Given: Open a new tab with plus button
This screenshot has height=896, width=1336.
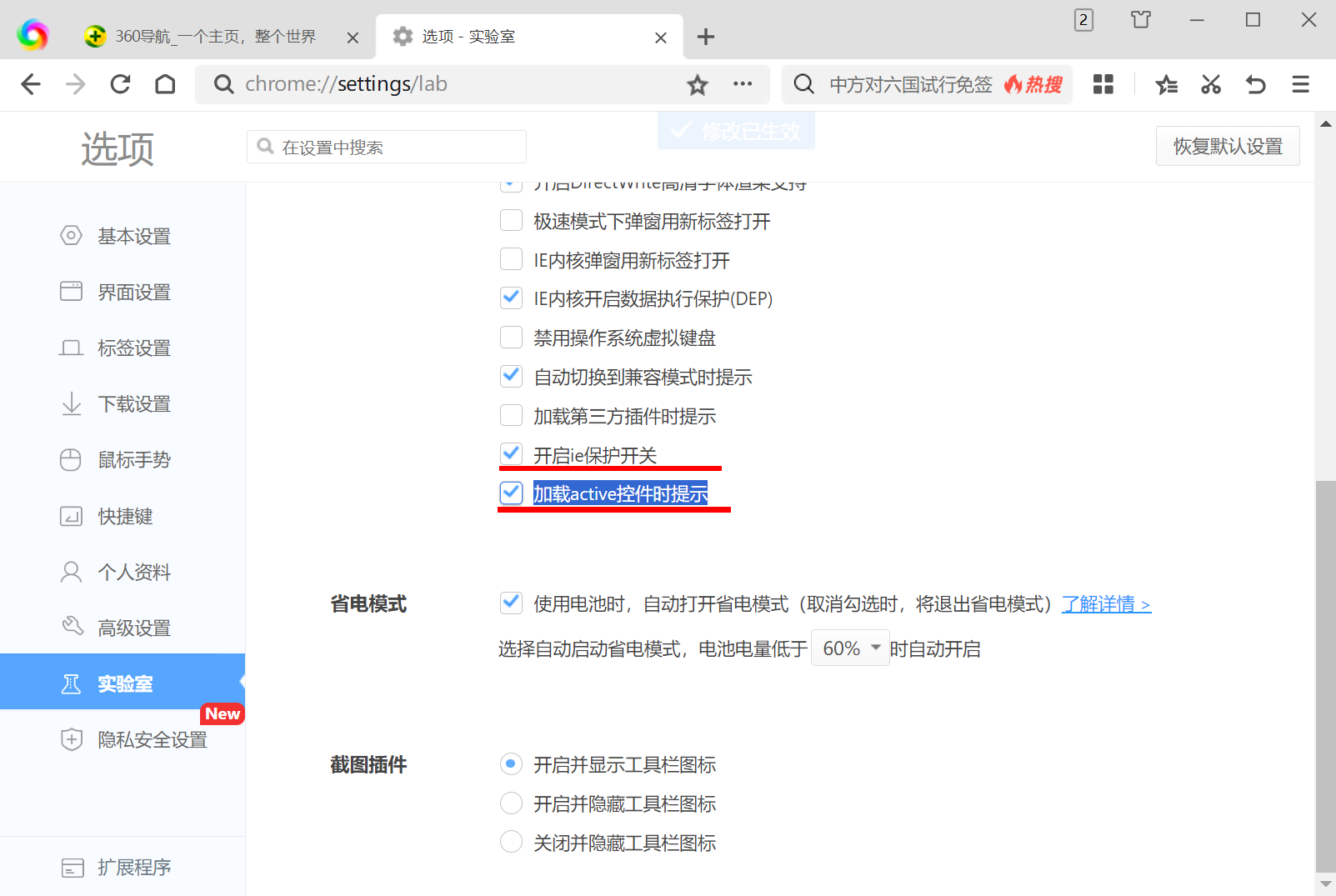Looking at the screenshot, I should 706,37.
